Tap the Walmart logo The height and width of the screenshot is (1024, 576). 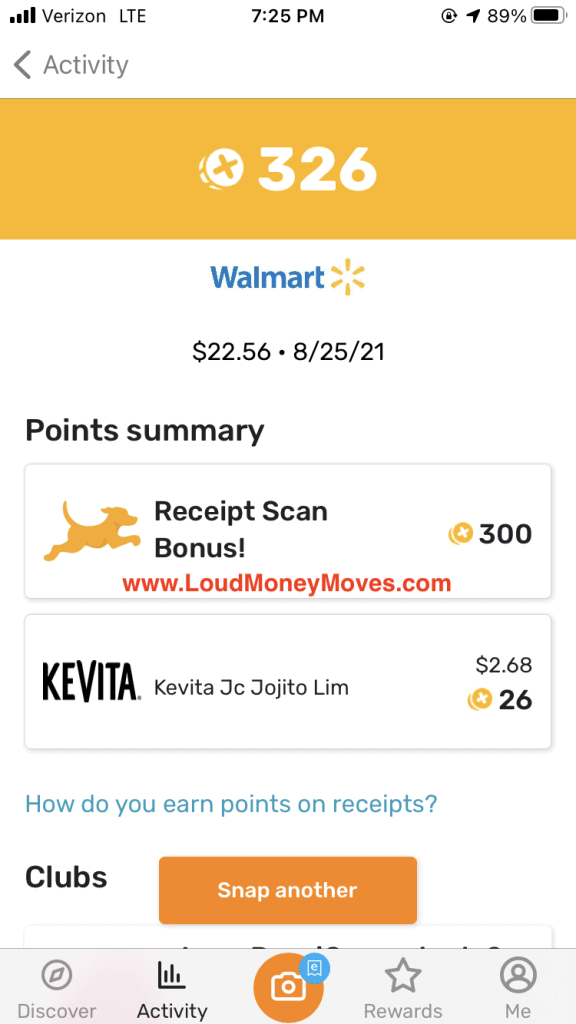tap(287, 279)
